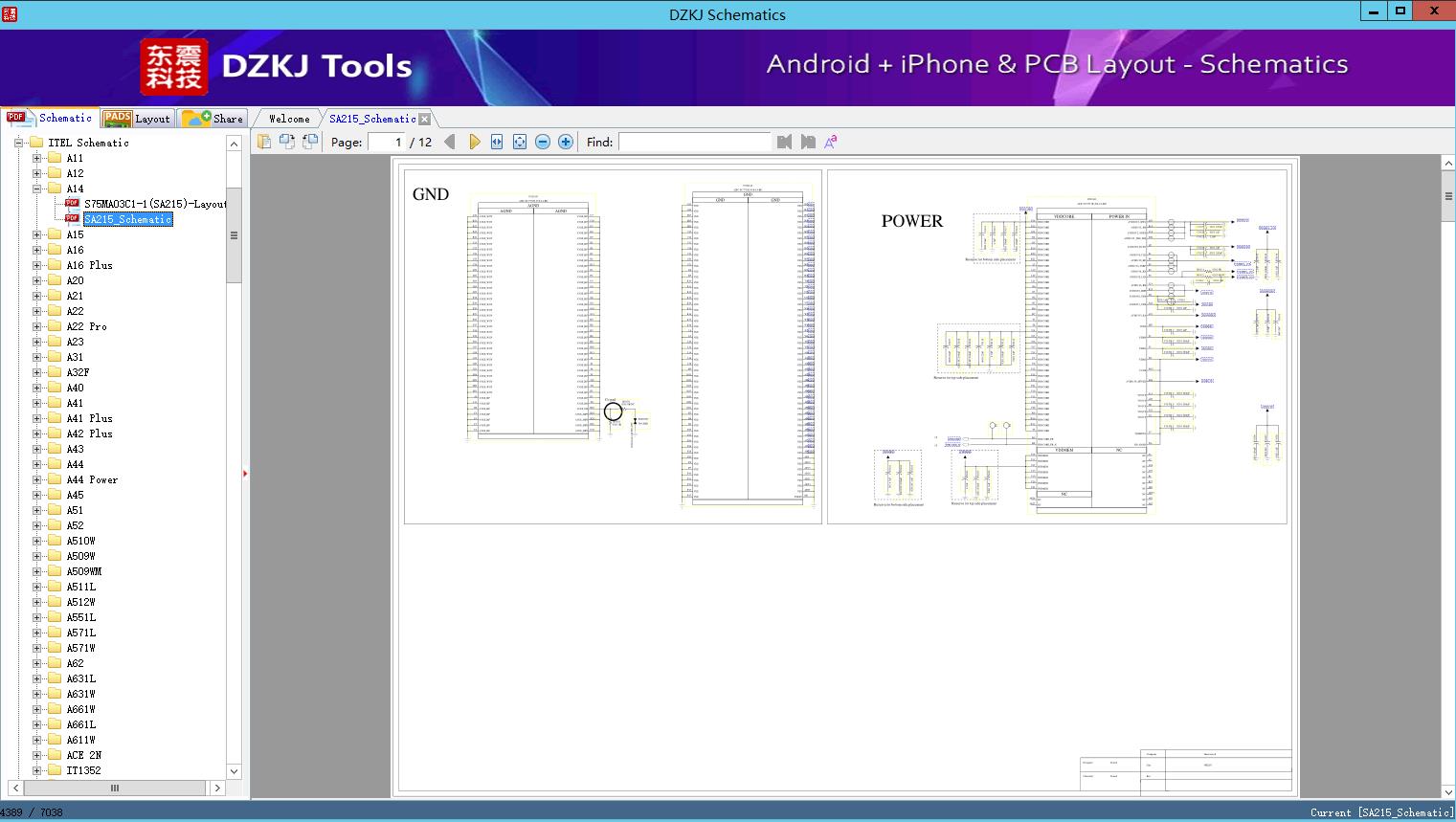This screenshot has width=1456, height=822.
Task: Click the copy/pages icon in the viewer toolbar
Action: [x=264, y=142]
